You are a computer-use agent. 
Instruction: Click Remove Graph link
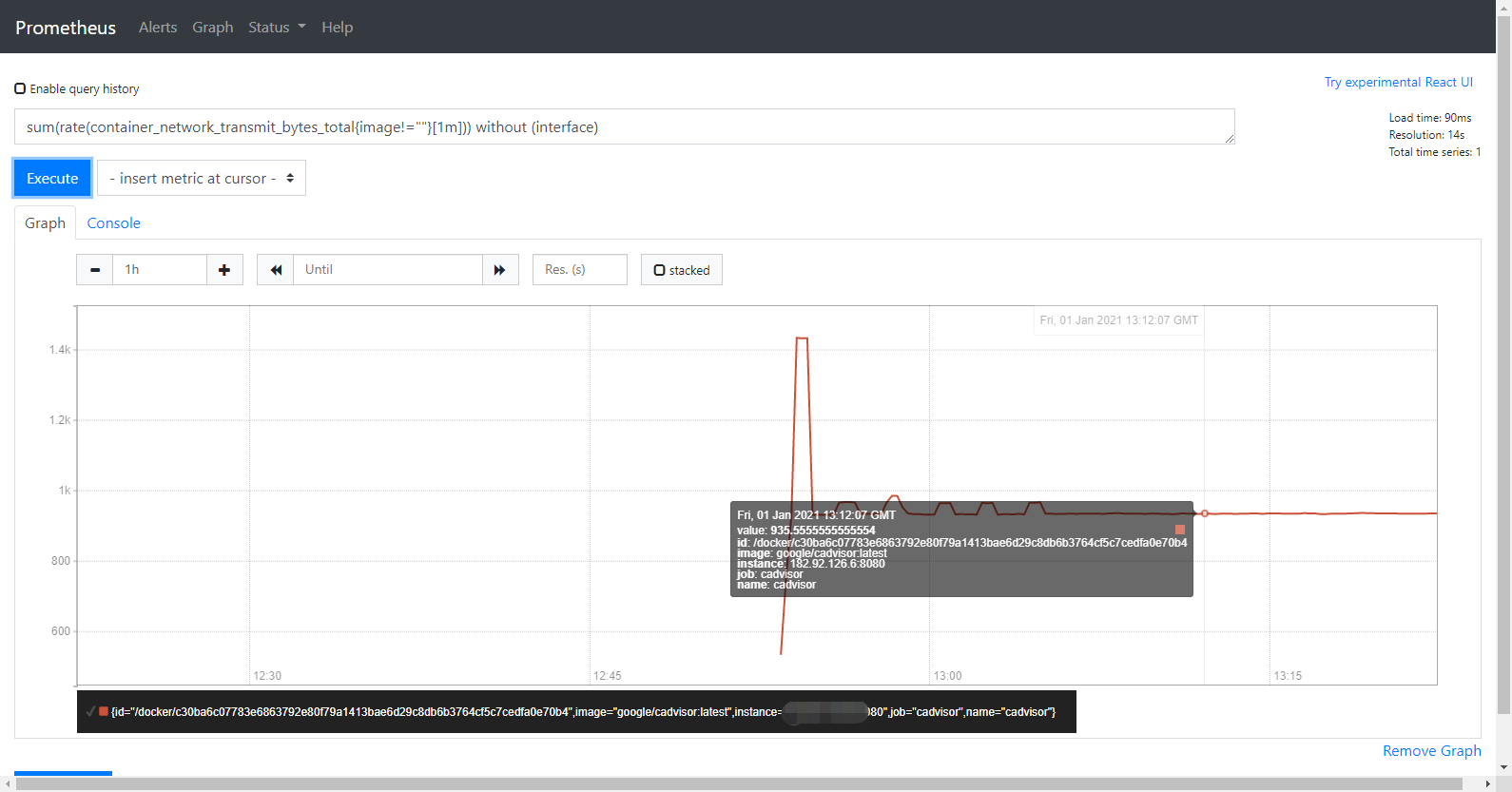[1432, 750]
